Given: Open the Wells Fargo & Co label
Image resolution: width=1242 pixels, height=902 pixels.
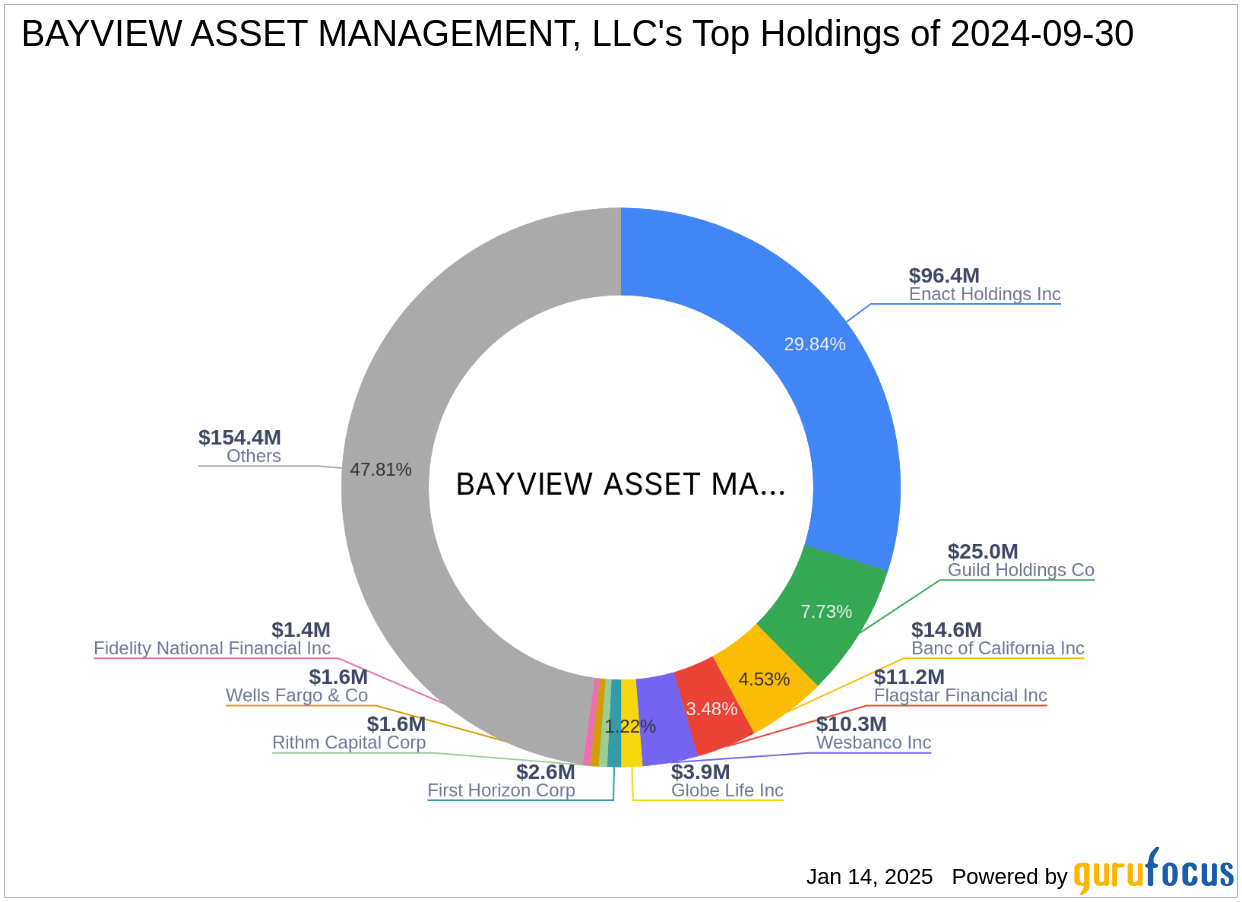Looking at the screenshot, I should tap(294, 695).
